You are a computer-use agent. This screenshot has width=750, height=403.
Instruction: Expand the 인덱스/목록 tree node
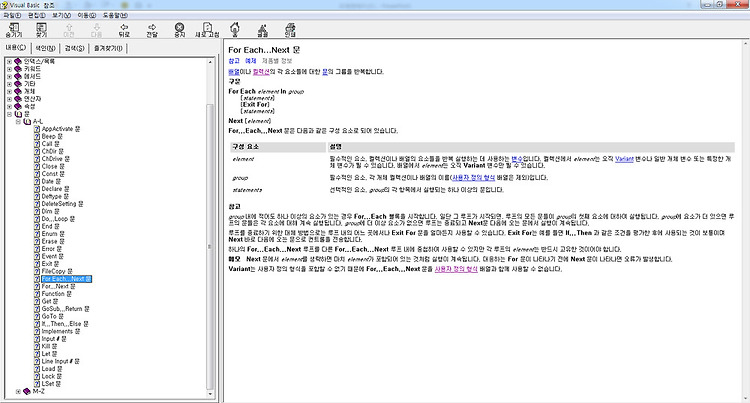(x=9, y=62)
